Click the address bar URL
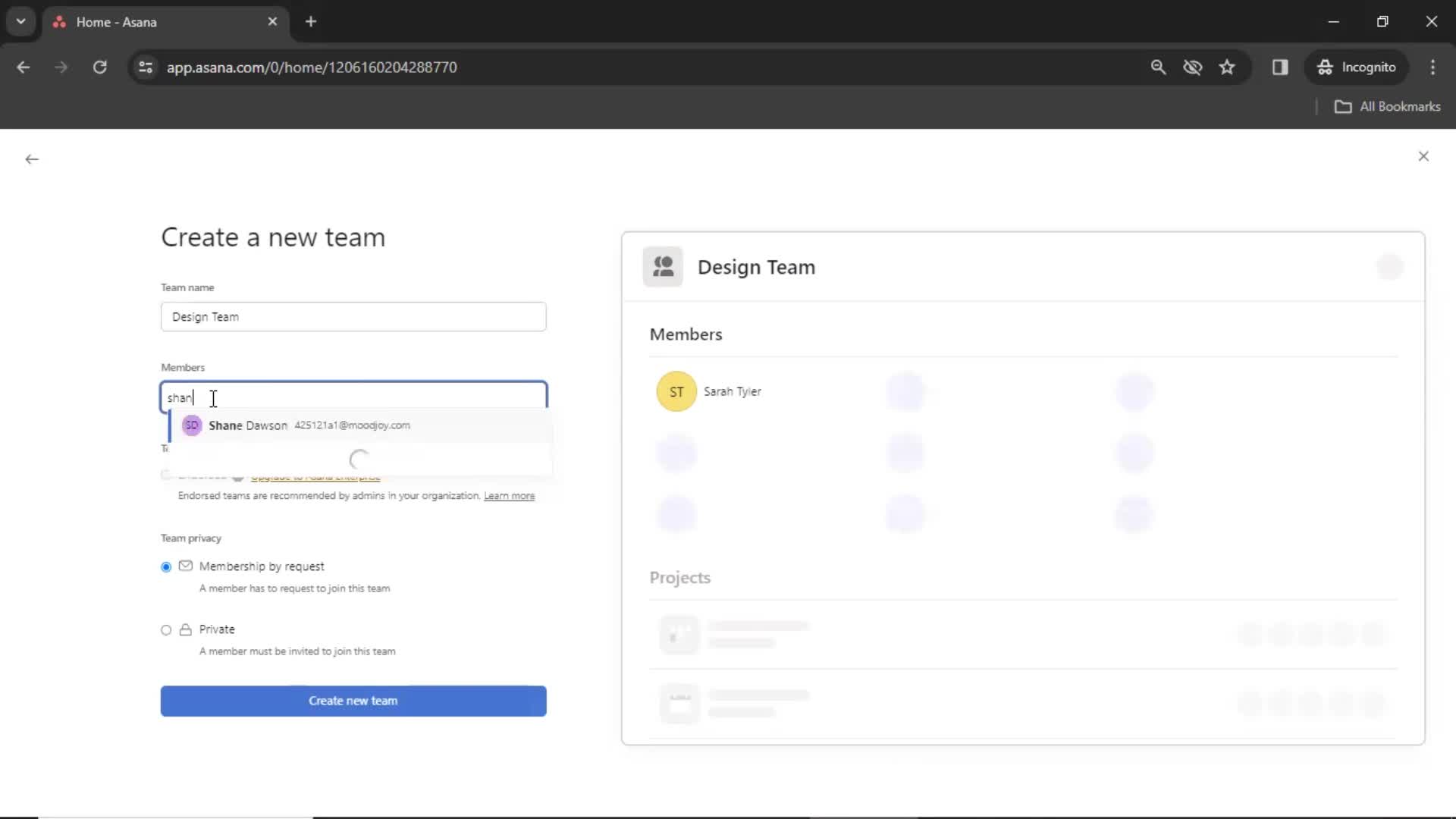 click(x=312, y=67)
